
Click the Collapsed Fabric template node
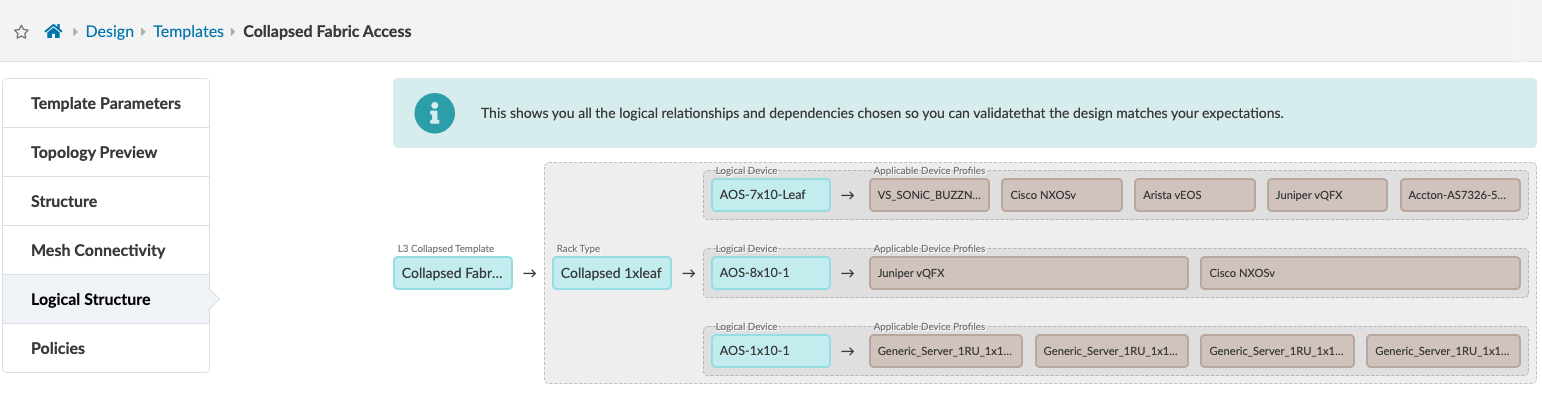tap(453, 273)
